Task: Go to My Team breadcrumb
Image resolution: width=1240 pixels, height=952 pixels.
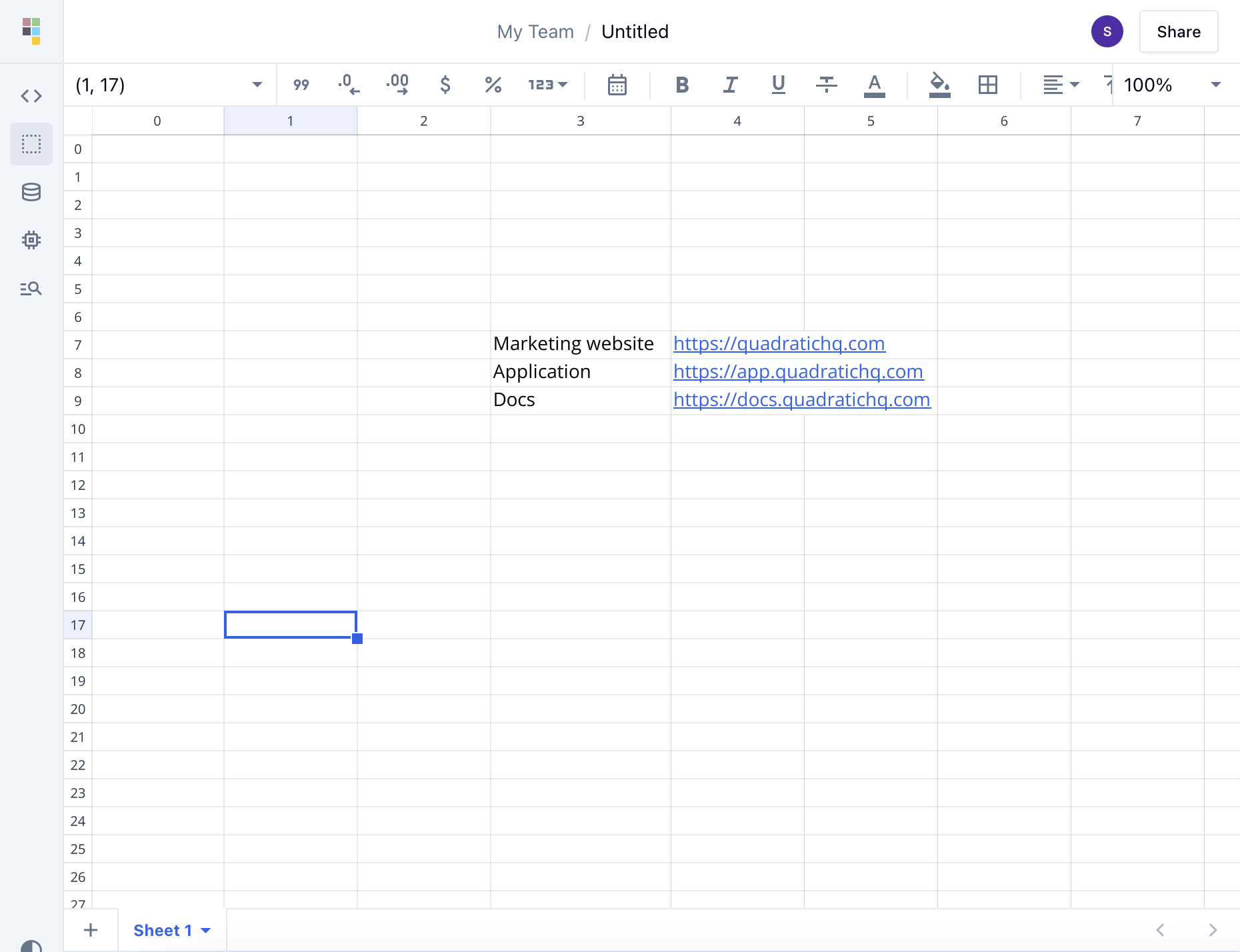Action: point(535,31)
